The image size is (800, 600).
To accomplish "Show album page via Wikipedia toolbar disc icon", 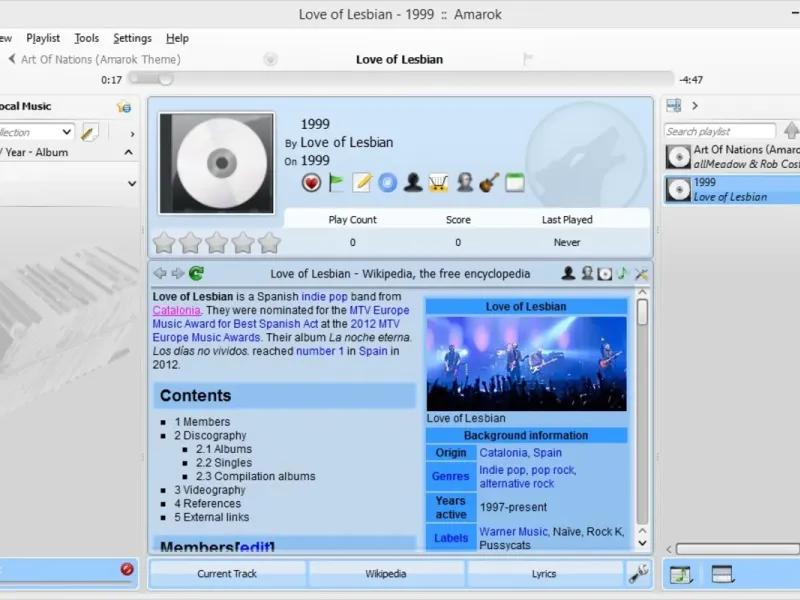I will pos(605,274).
